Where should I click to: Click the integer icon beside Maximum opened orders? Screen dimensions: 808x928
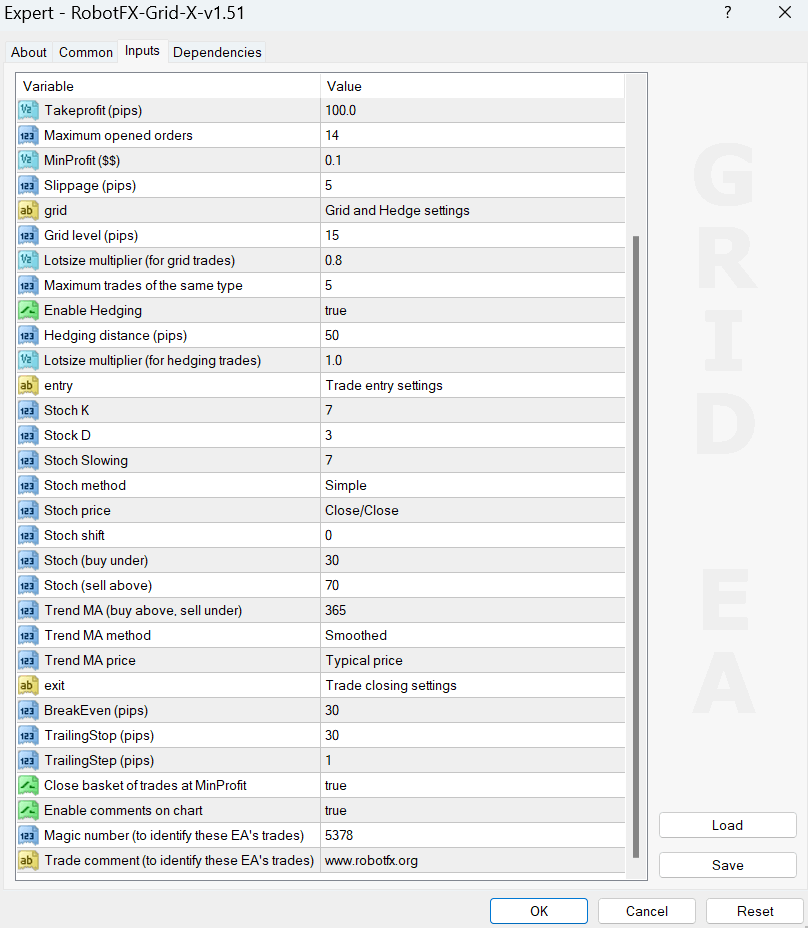(x=28, y=136)
